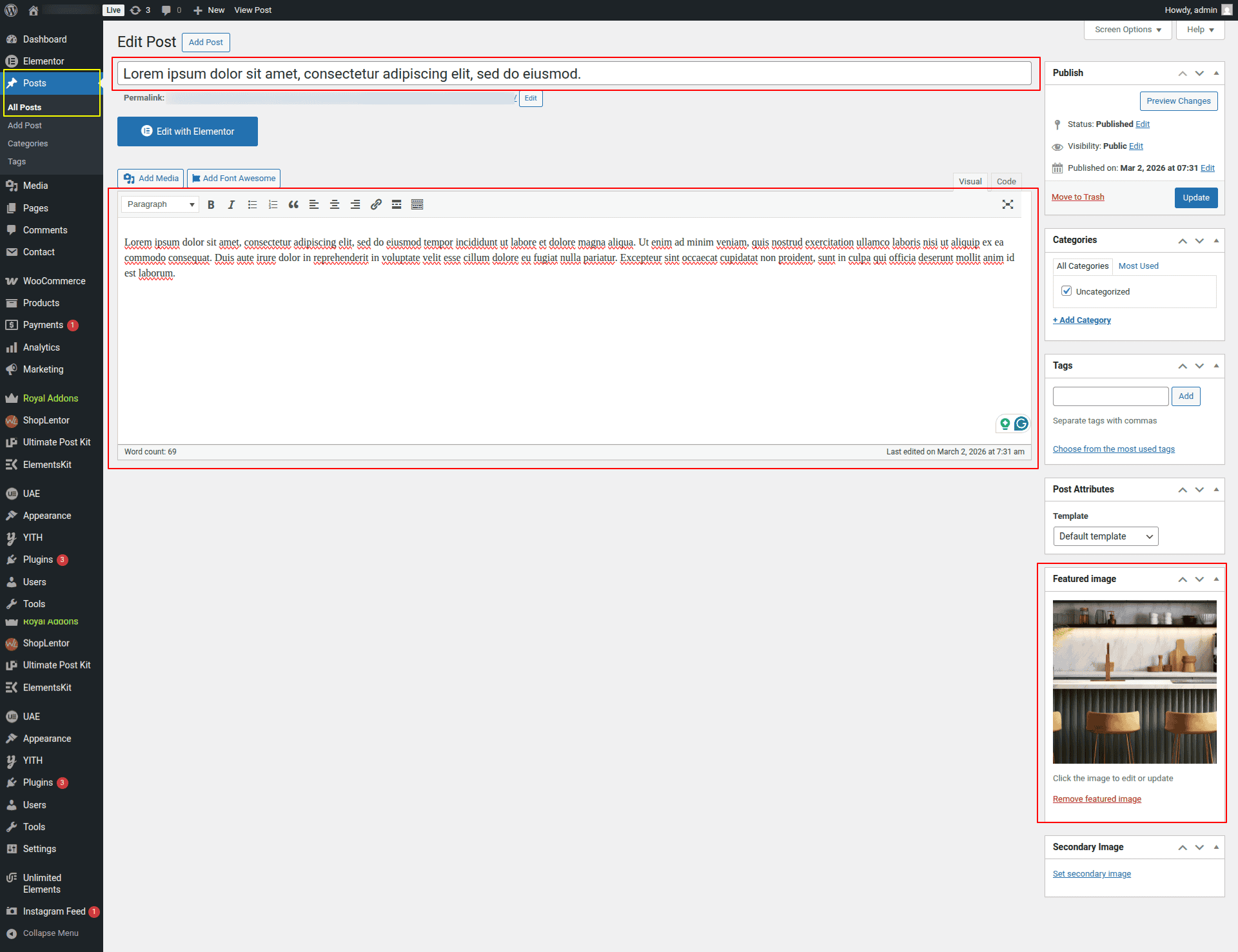Collapse the Featured image panel toggle
This screenshot has width=1238, height=952.
point(1216,579)
